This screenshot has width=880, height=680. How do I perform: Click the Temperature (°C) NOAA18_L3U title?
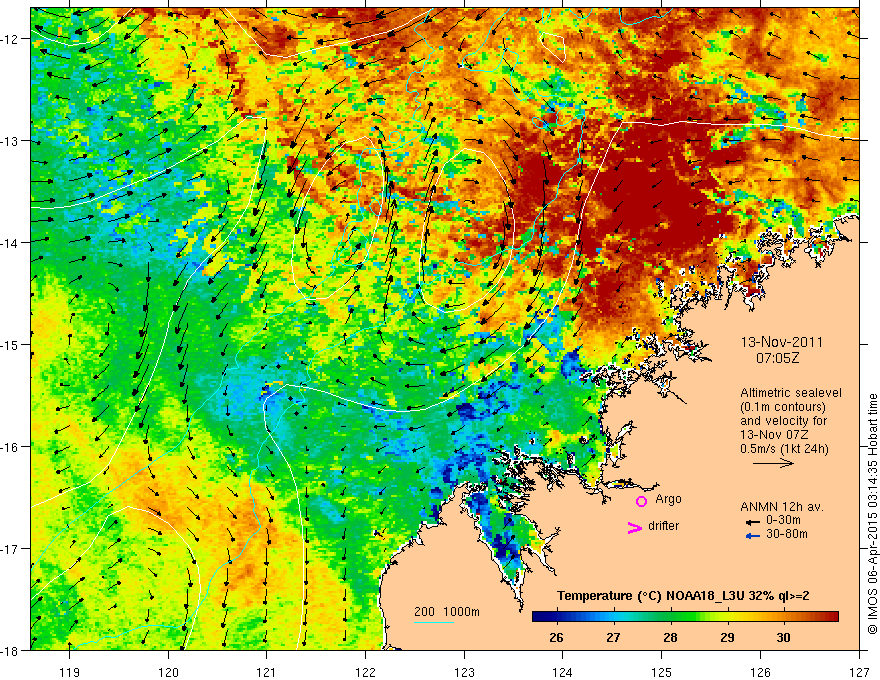(x=683, y=596)
